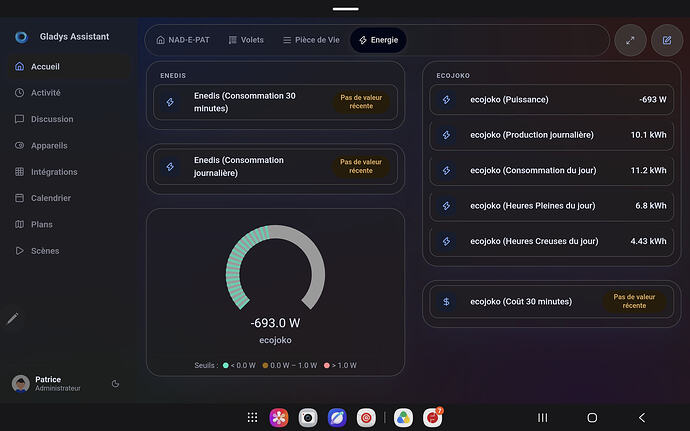Open the blue planet browser app in taskbar
690x431 pixels.
(337, 418)
